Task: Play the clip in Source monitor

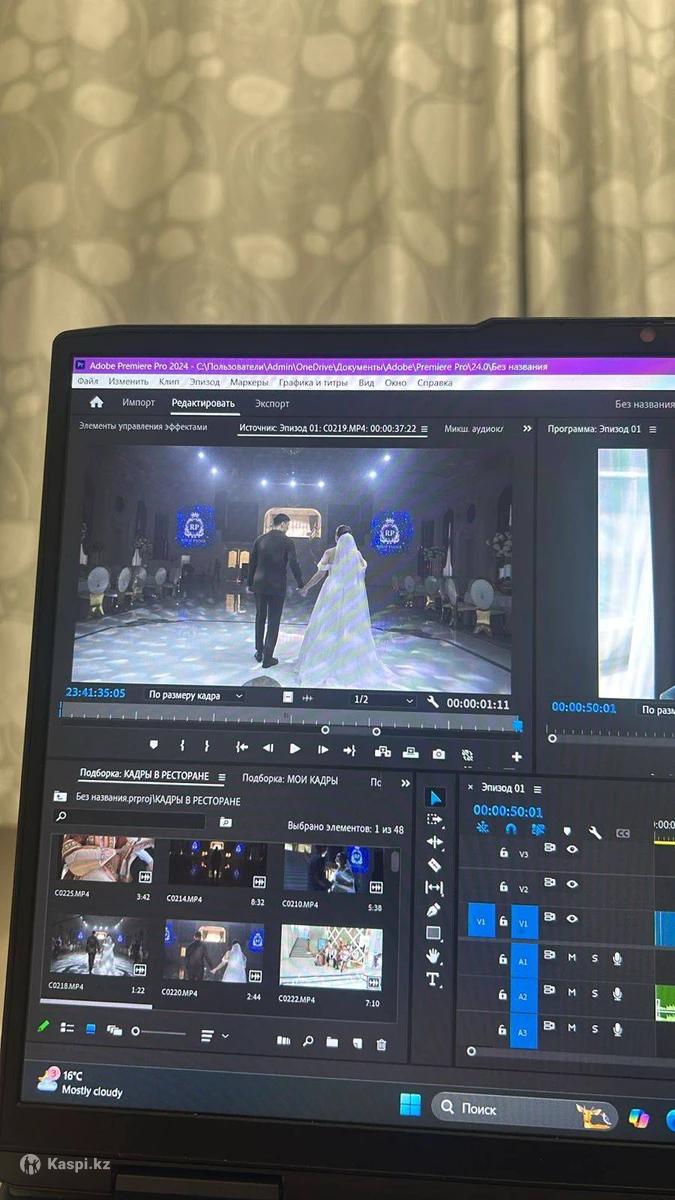Action: point(295,748)
